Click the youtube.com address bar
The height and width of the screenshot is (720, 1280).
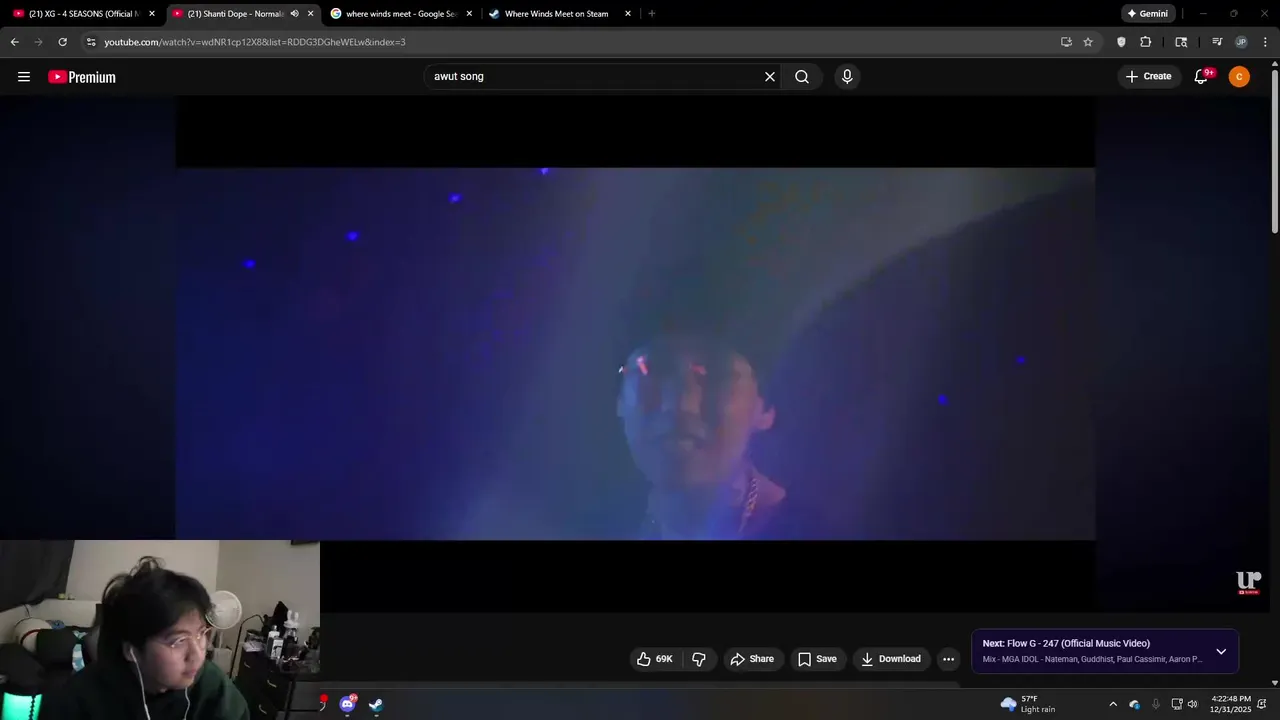coord(570,42)
